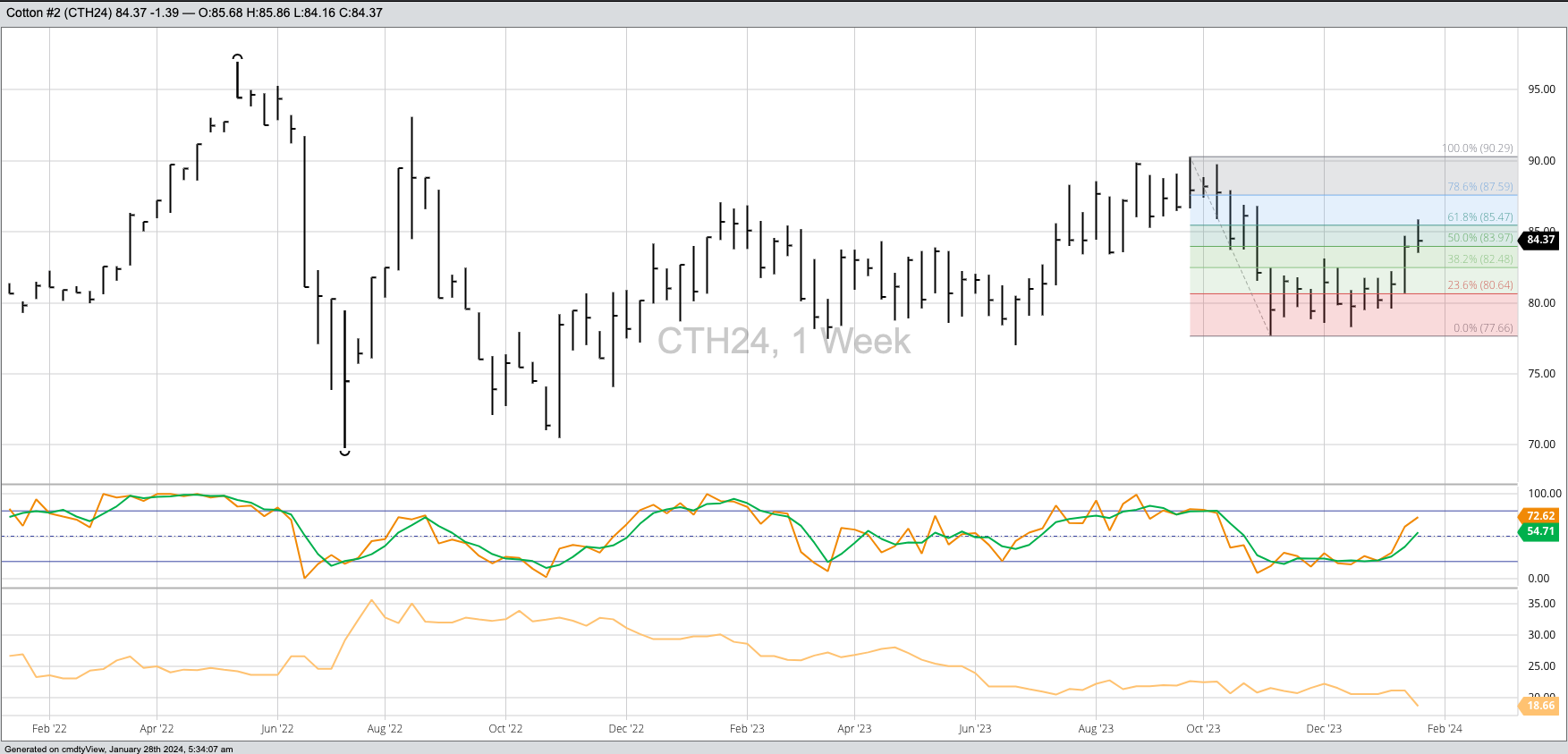Select the green 54.71 stochastic value tag

[1540, 531]
